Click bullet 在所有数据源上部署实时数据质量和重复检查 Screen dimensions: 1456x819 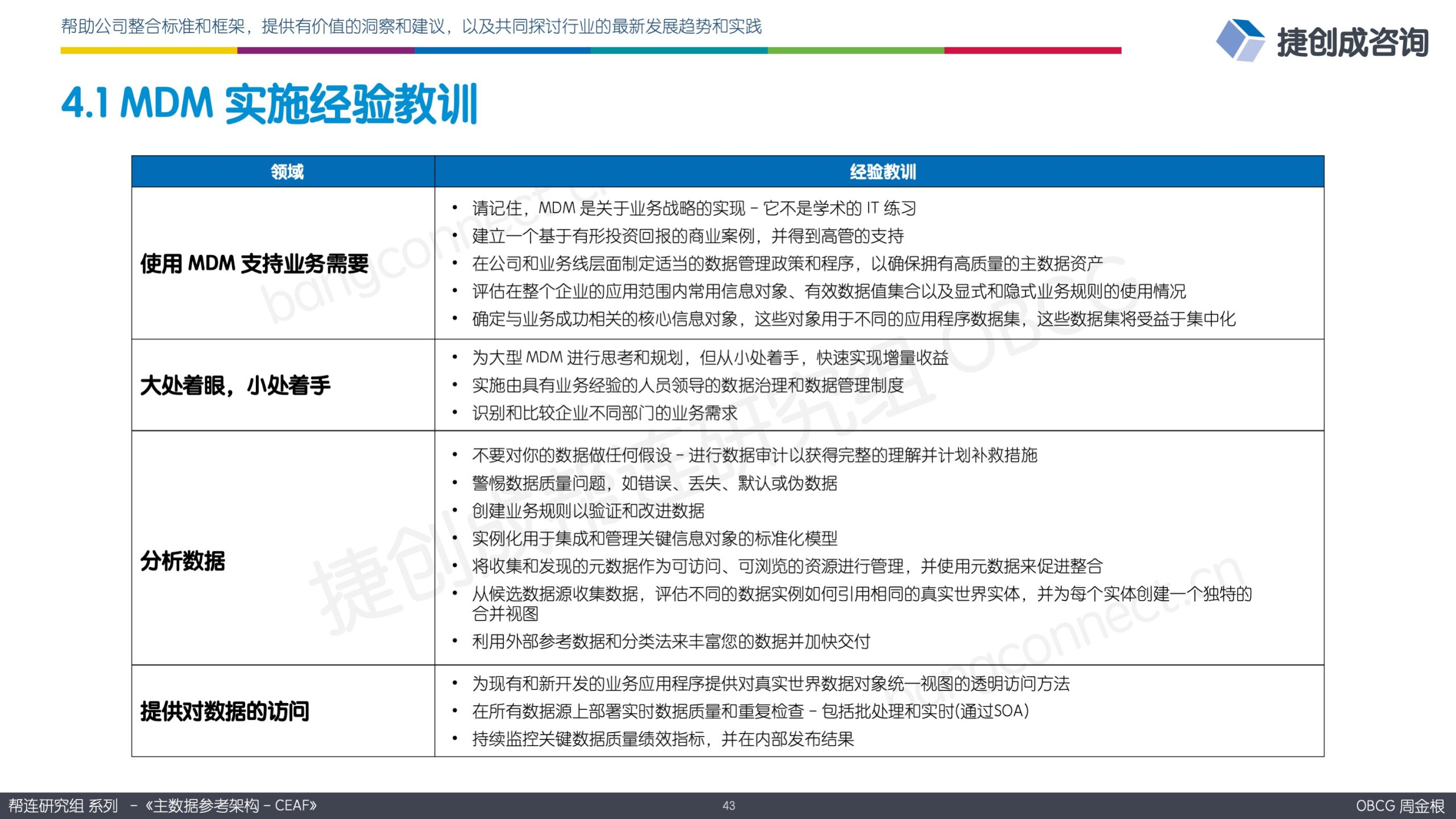751,711
